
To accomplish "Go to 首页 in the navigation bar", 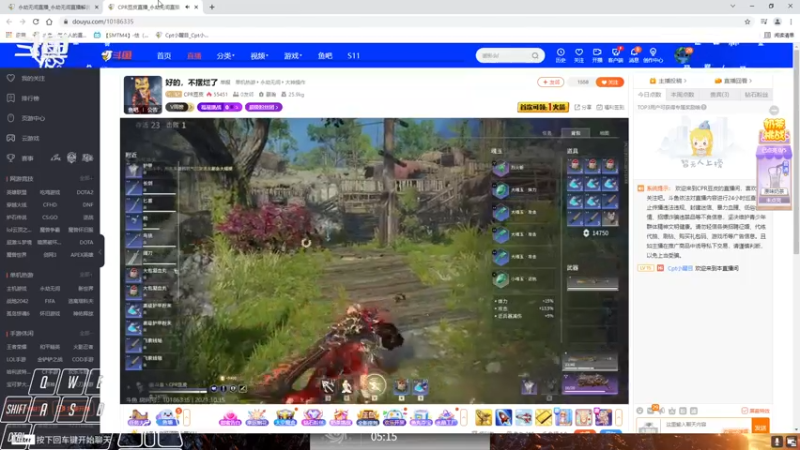I will point(164,56).
